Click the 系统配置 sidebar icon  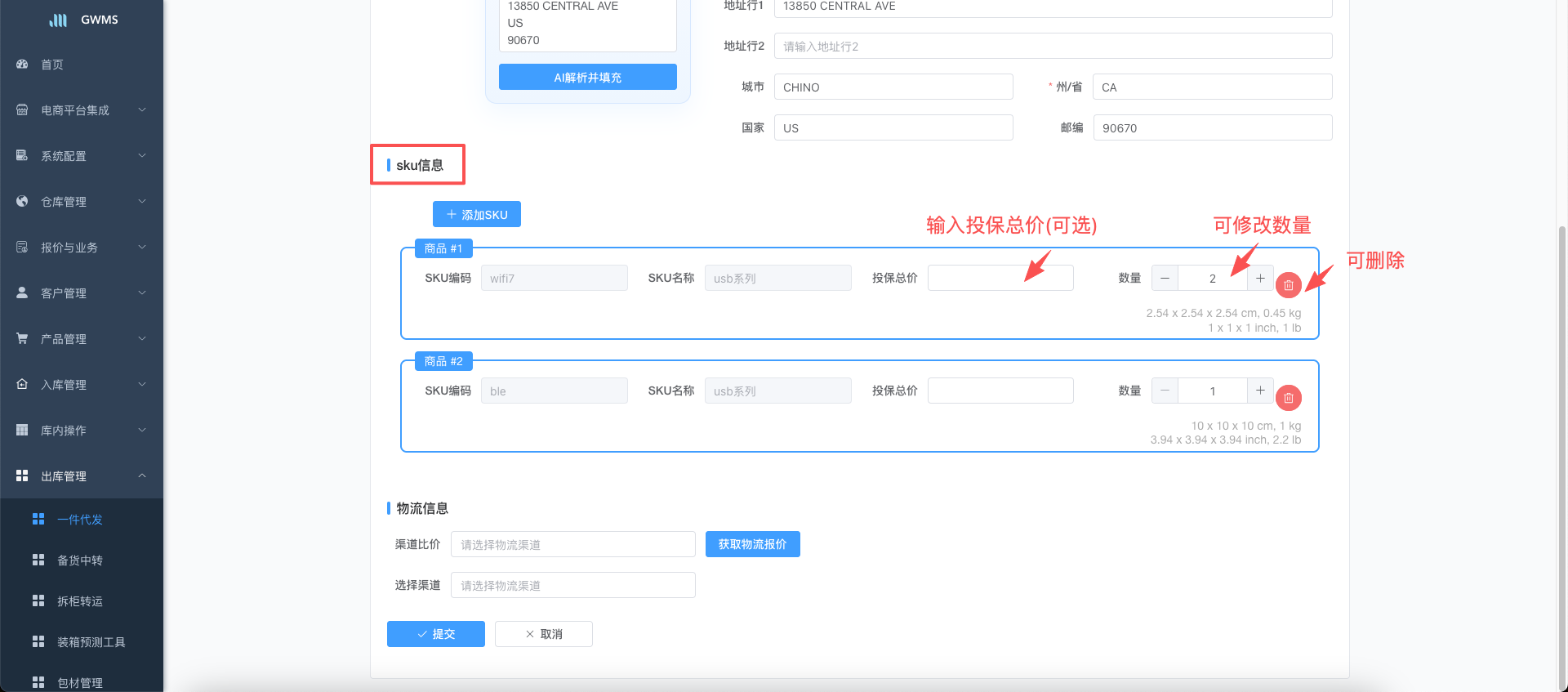click(x=22, y=155)
